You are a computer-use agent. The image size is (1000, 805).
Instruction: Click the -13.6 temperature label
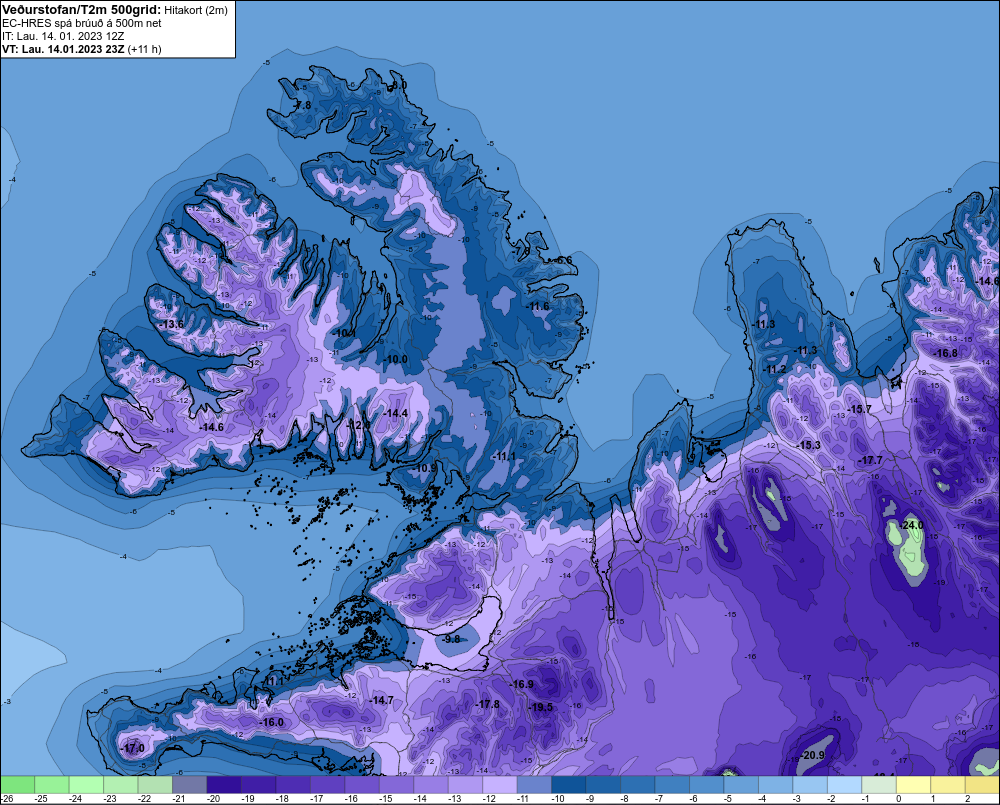[171, 325]
